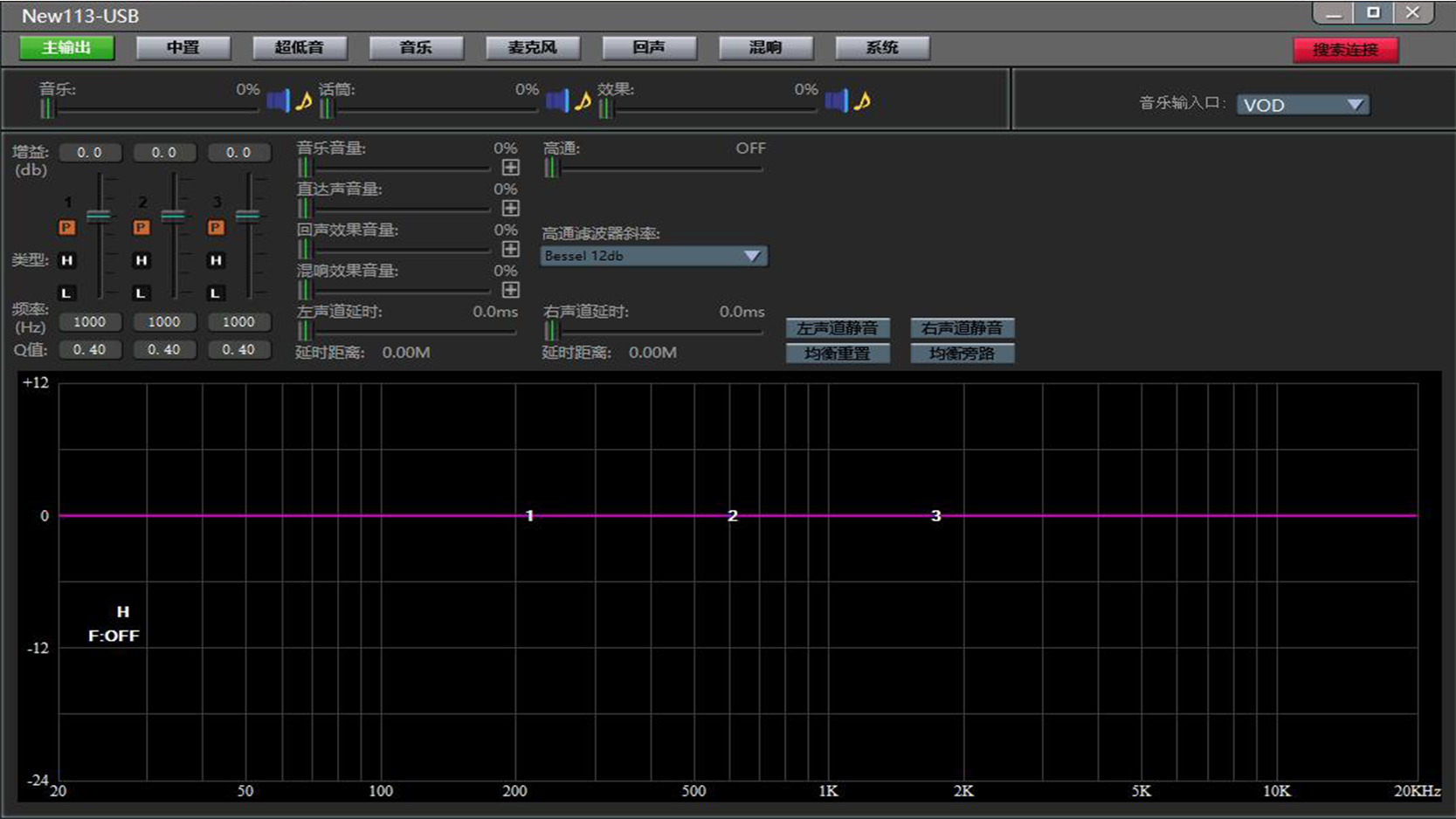
Task: Click the plus icon next to 回声效果音量
Action: [511, 249]
